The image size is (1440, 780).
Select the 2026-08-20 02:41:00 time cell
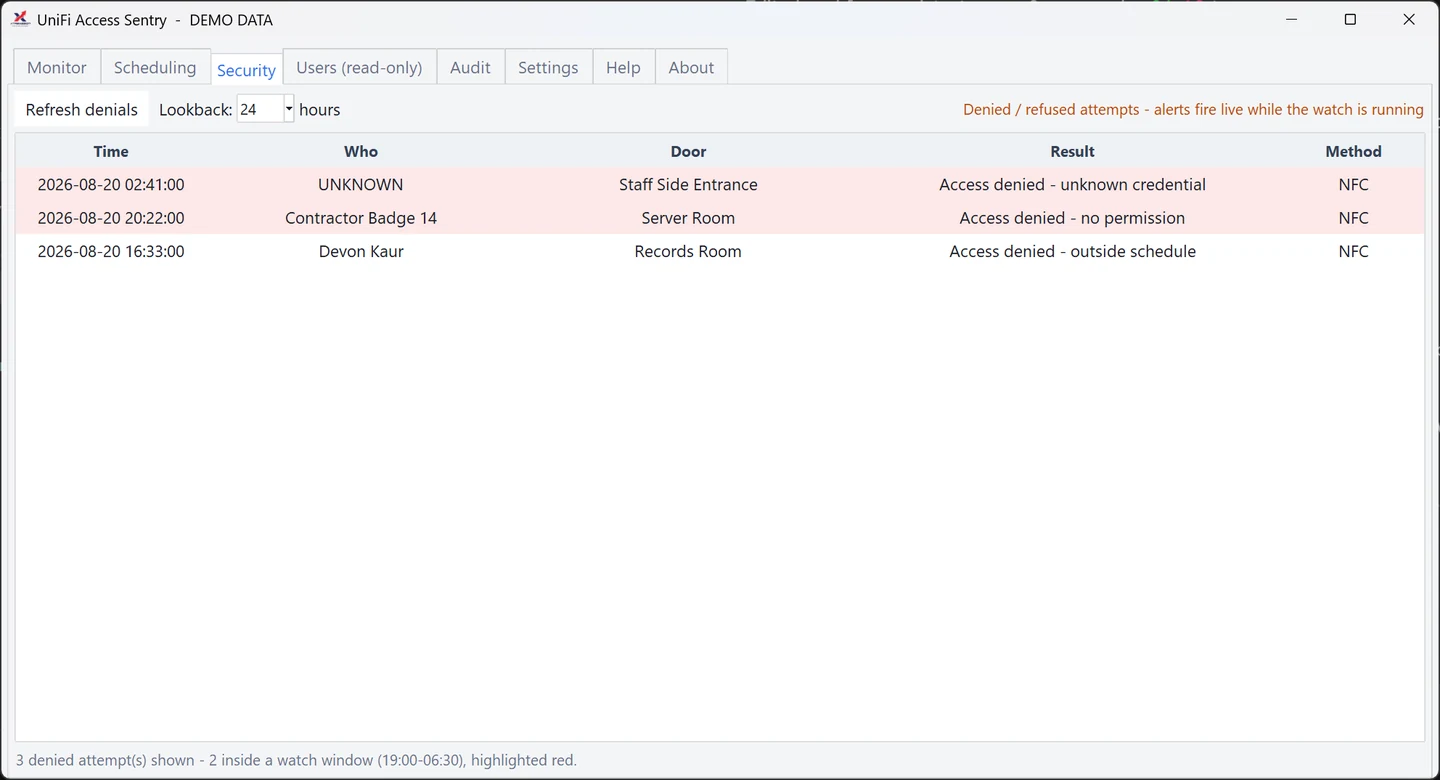[x=111, y=184]
